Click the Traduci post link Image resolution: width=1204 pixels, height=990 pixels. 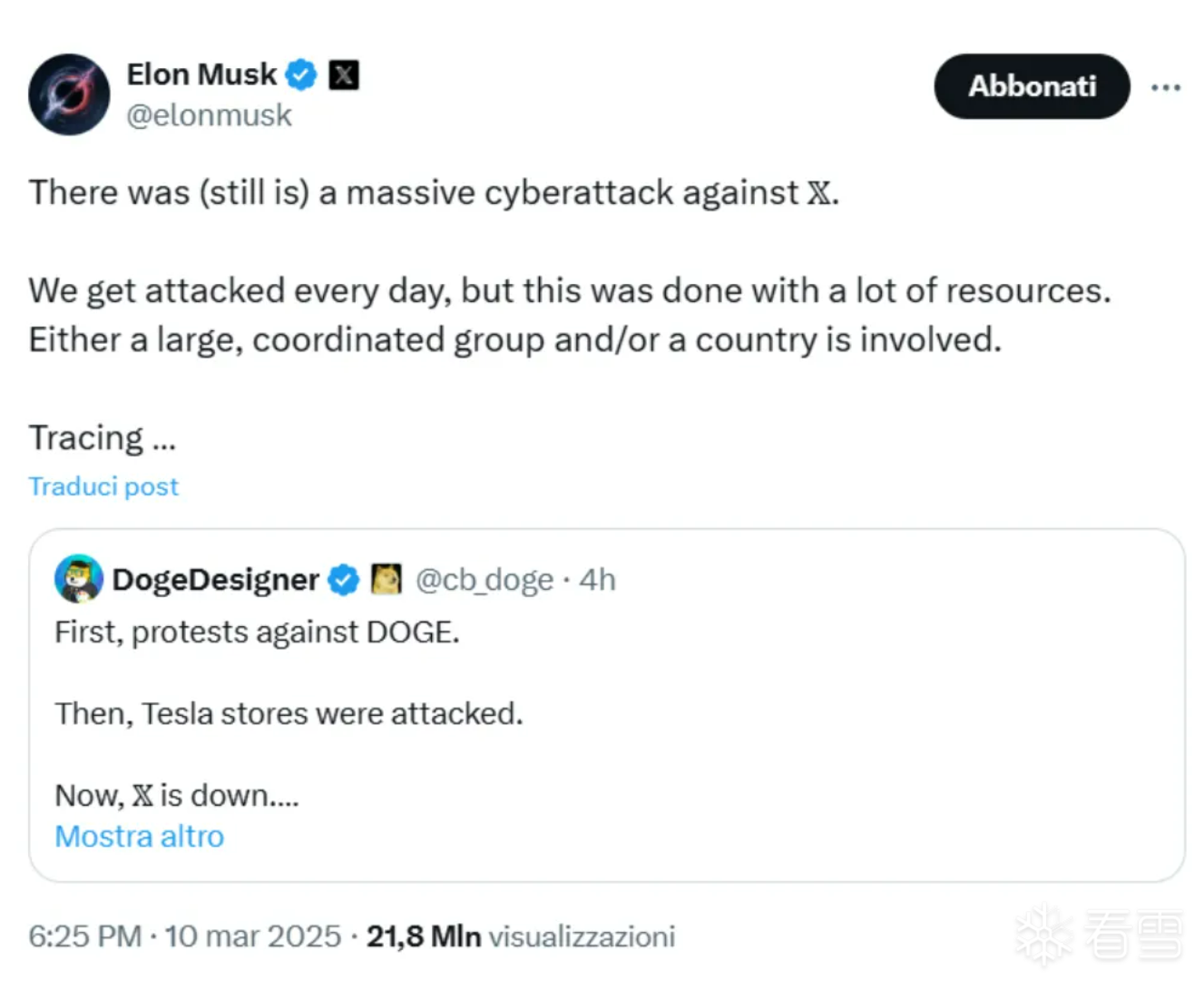click(x=103, y=486)
